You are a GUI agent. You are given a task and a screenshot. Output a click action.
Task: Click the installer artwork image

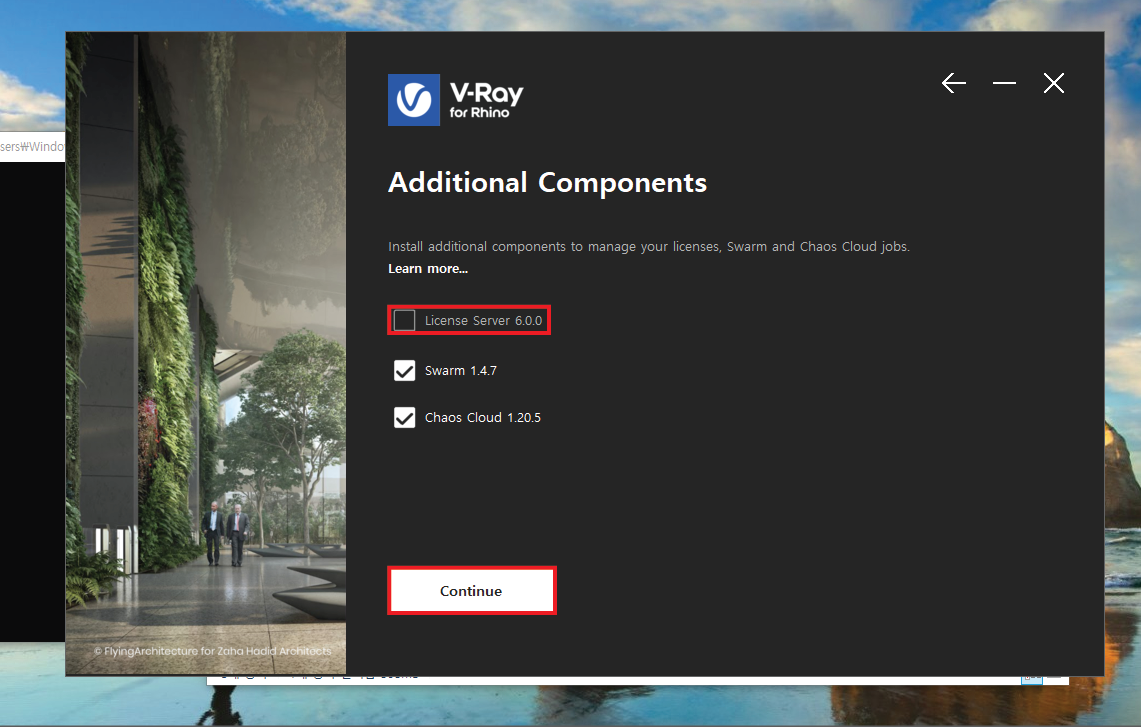(206, 353)
